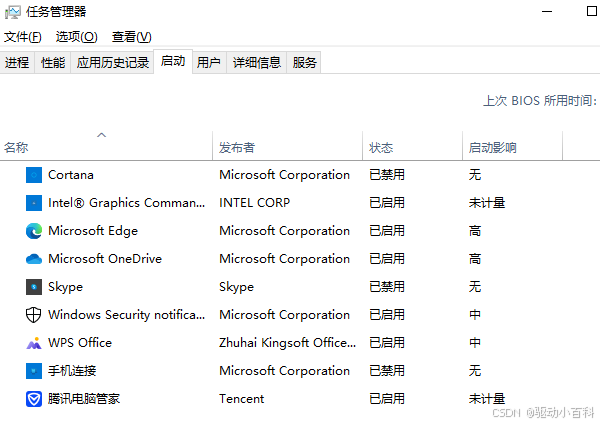Click Microsoft Edge's 高 startup impact cell
The width and height of the screenshot is (600, 424).
475,231
